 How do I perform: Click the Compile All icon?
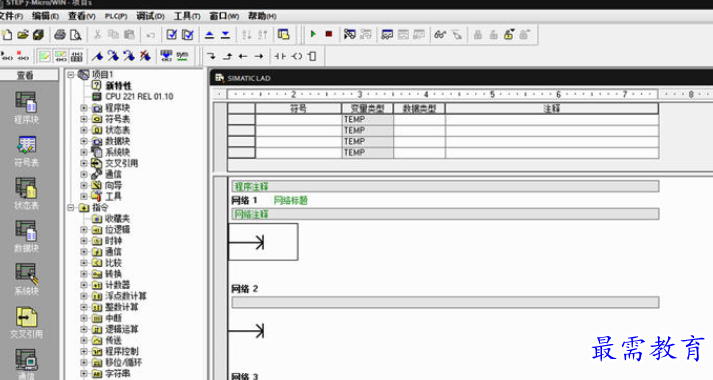[x=187, y=35]
